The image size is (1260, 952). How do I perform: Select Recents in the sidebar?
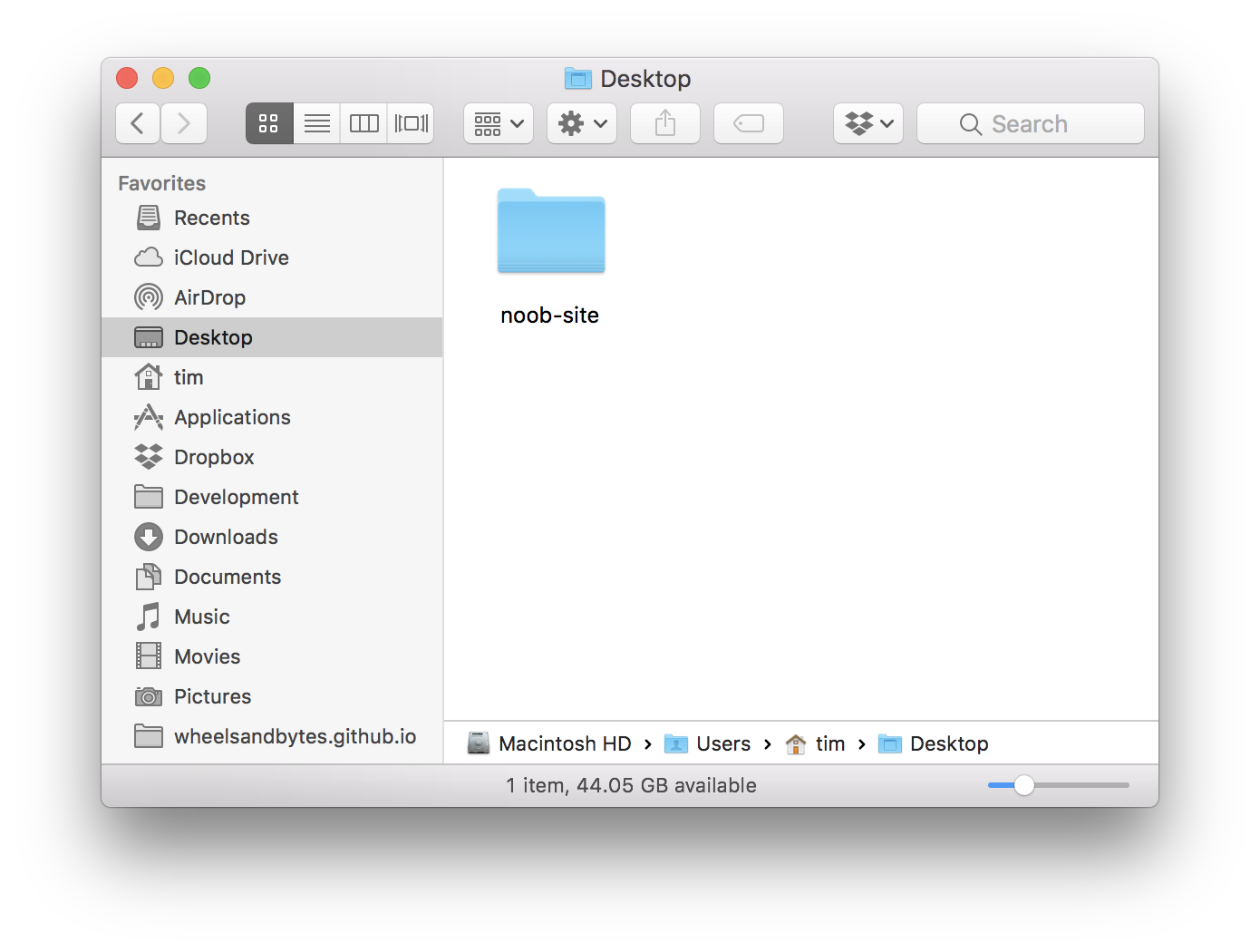point(212,218)
